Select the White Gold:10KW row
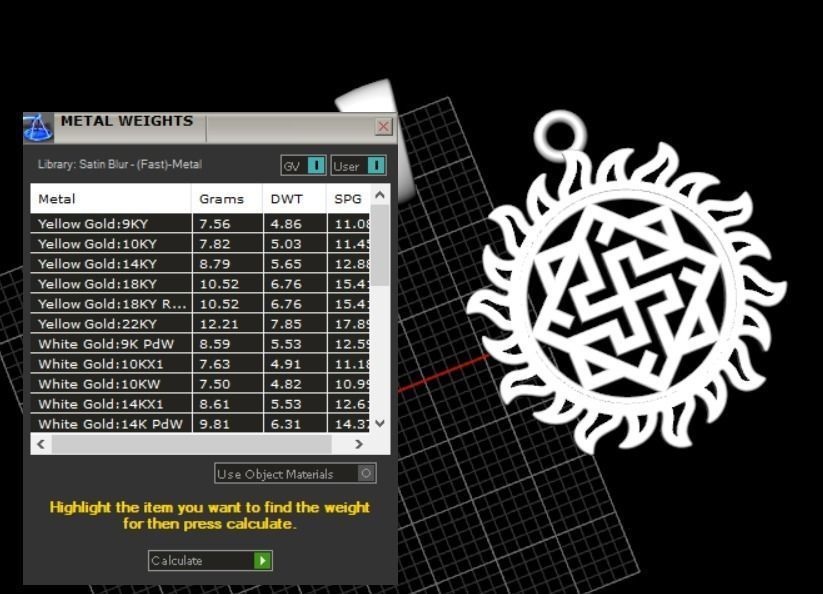Screen dimensions: 823x594 201,384
